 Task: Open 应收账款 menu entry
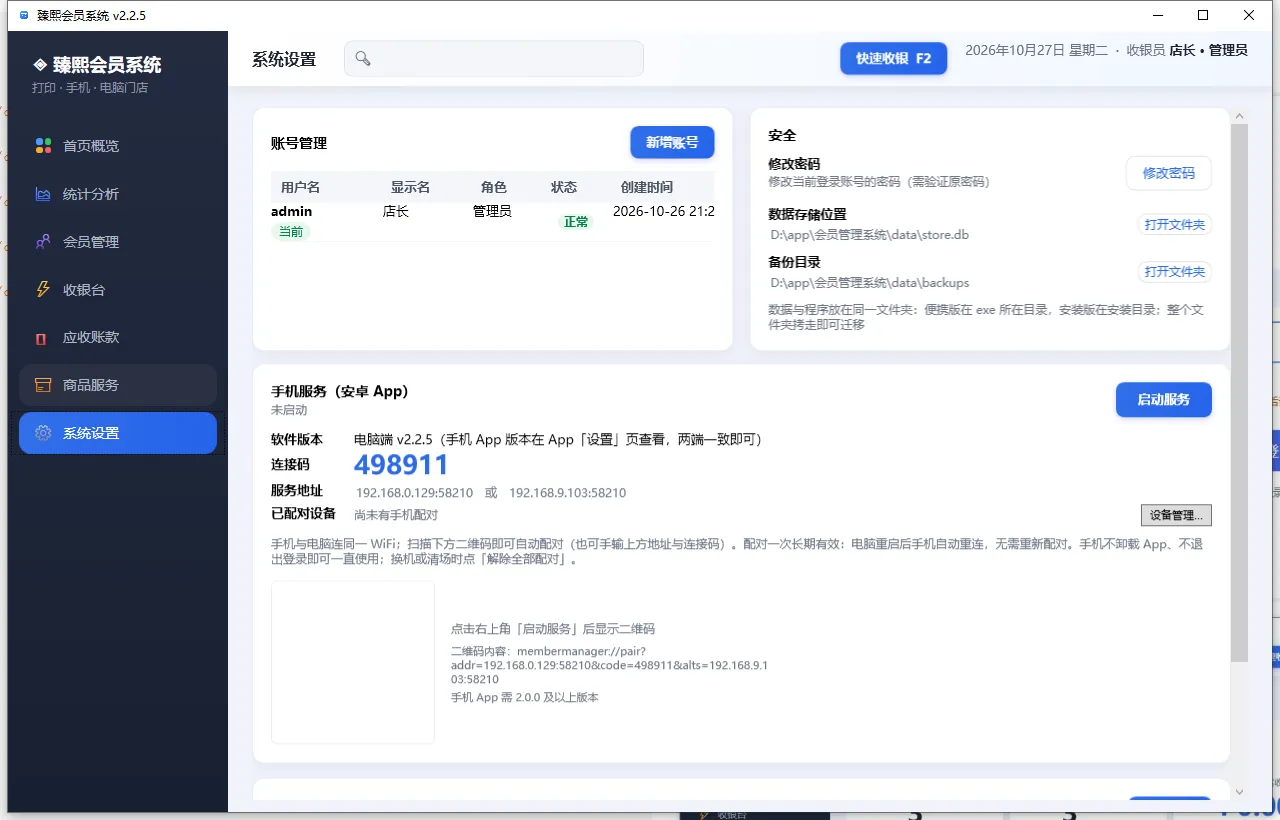coord(118,337)
